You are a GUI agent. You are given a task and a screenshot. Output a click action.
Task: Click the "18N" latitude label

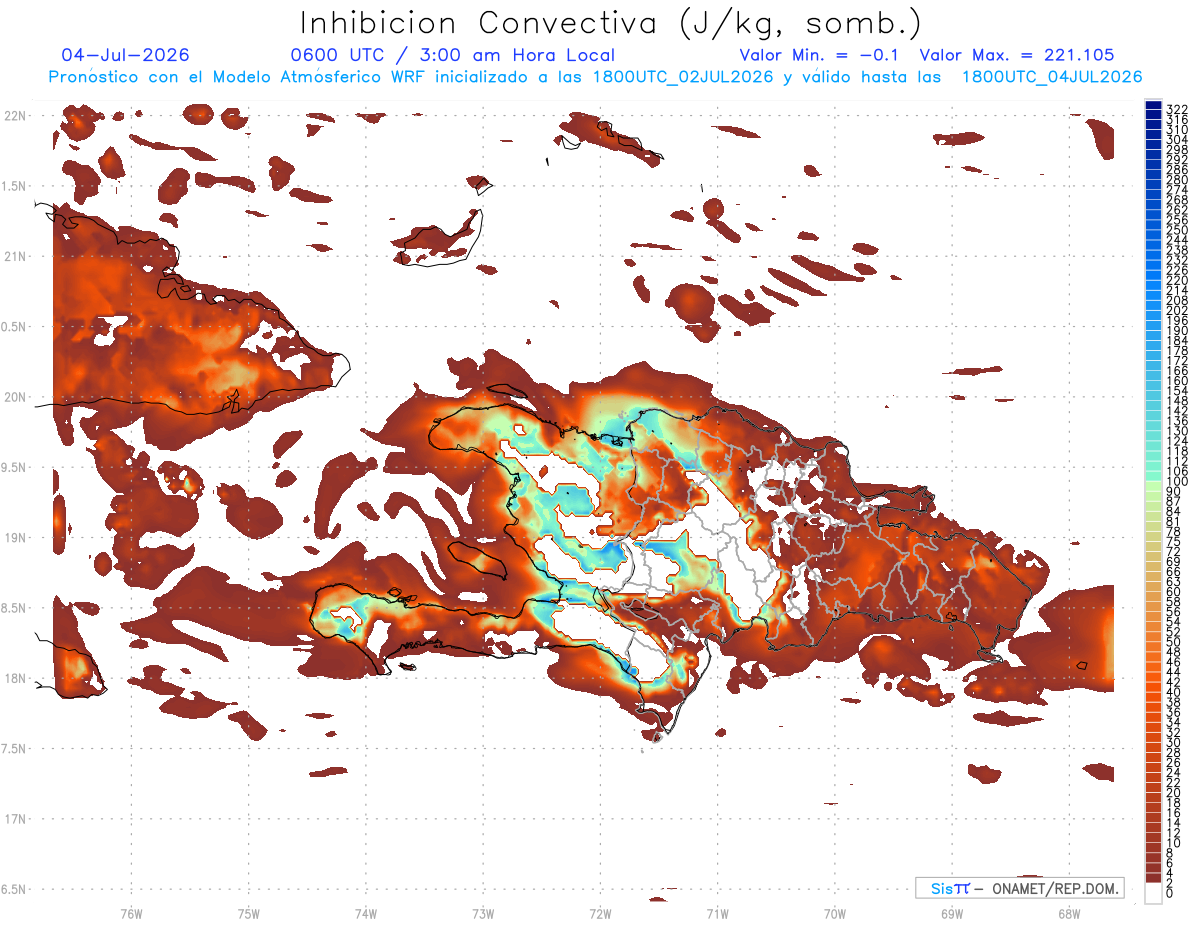click(x=15, y=678)
